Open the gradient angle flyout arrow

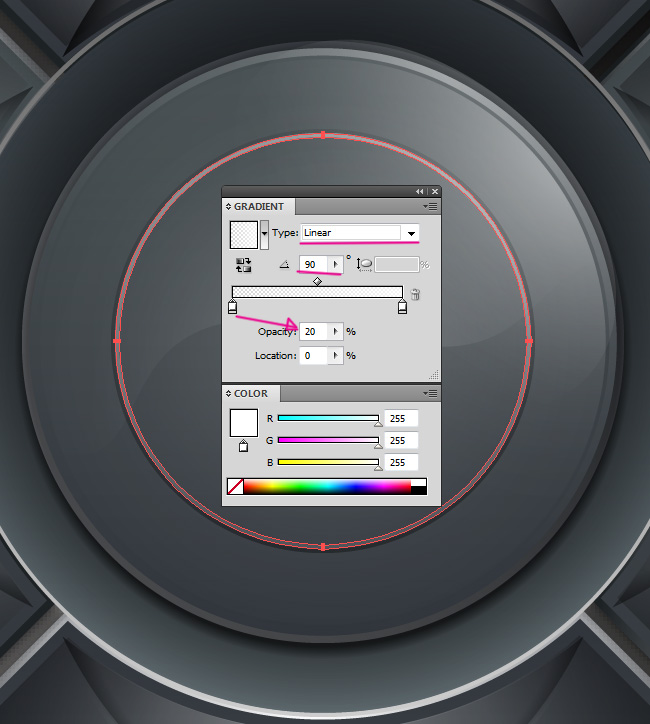pos(335,265)
